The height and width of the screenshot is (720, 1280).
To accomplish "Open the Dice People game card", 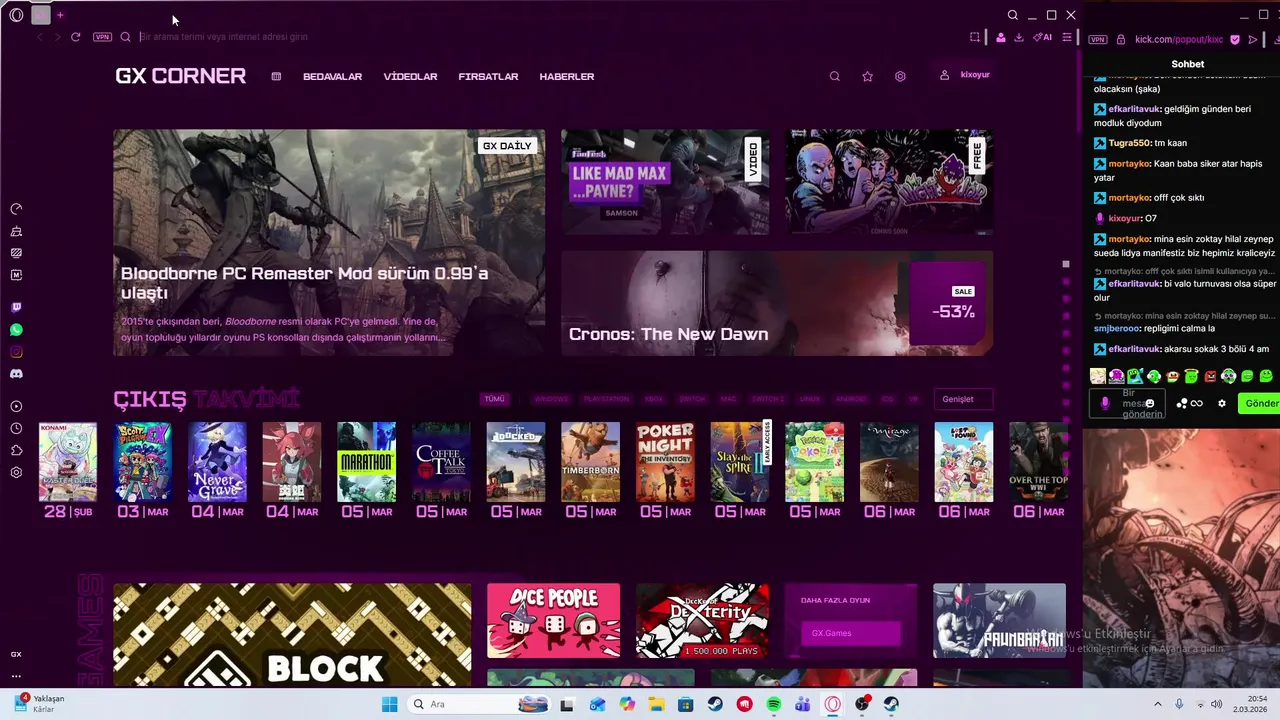I will pyautogui.click(x=553, y=621).
